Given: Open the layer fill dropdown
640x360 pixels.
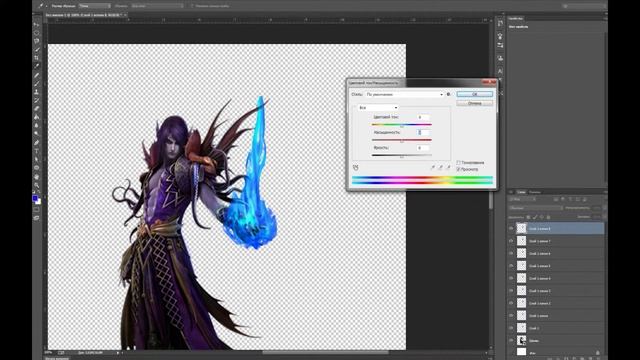Looking at the screenshot, I should click(x=604, y=217).
